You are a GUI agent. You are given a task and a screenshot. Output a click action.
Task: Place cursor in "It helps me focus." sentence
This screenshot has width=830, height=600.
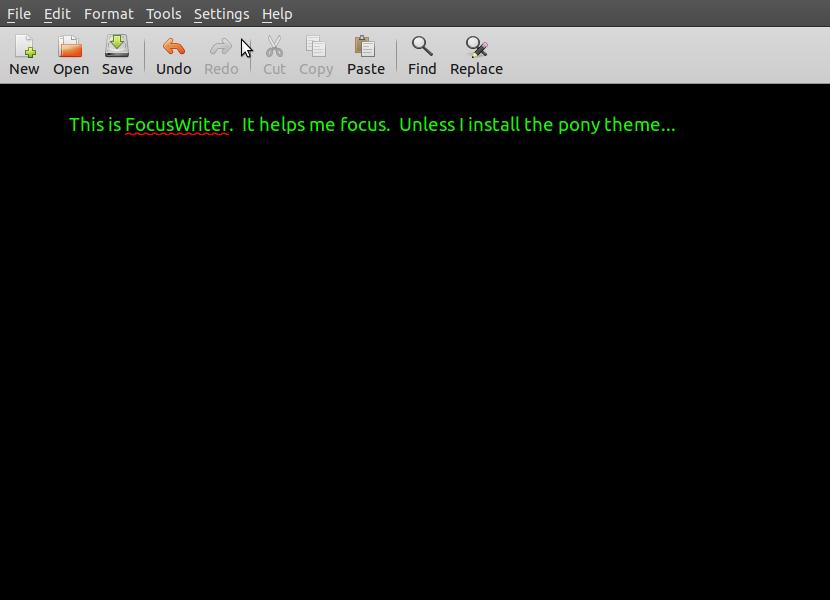click(x=316, y=124)
